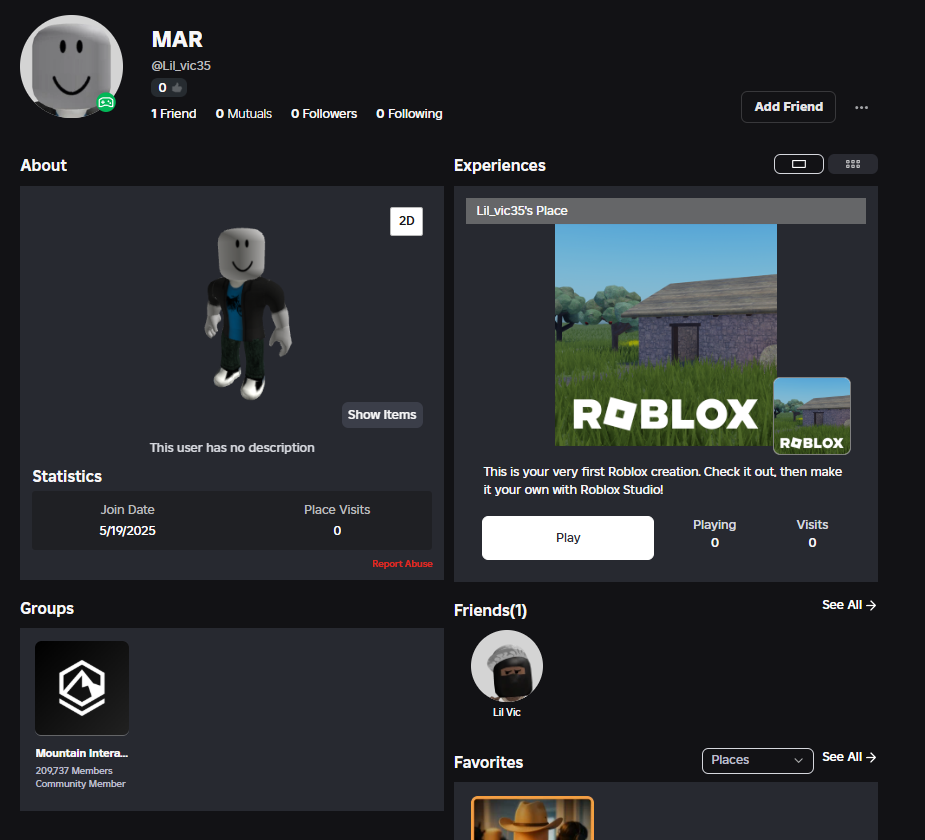925x840 pixels.
Task: Click the MAR display name
Action: point(177,40)
